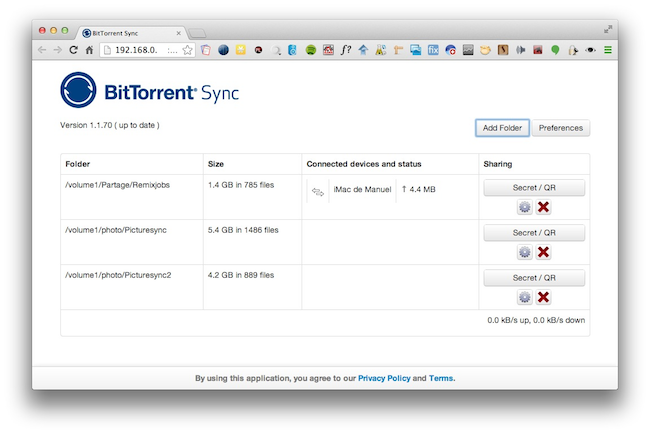
Task: Click the 4.4 MB upload status
Action: point(419,189)
